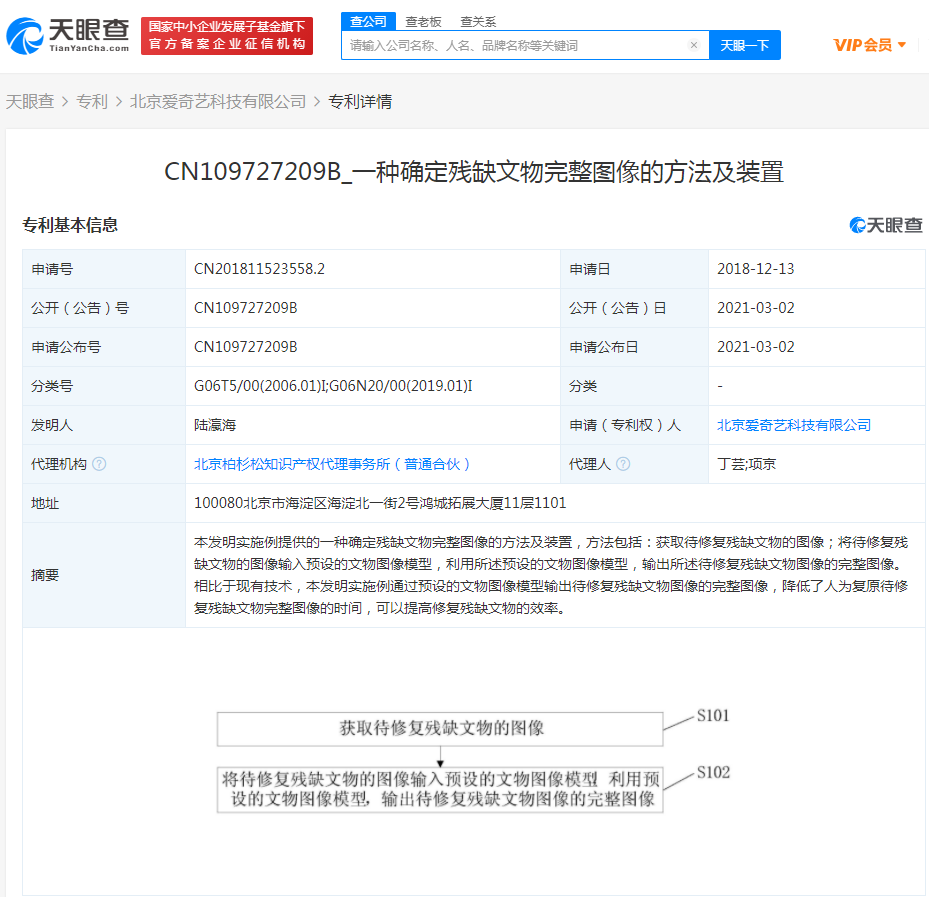The image size is (929, 897).
Task: Open 北京爱奇艺科技有限公司 in the breadcrumb
Action: click(218, 101)
